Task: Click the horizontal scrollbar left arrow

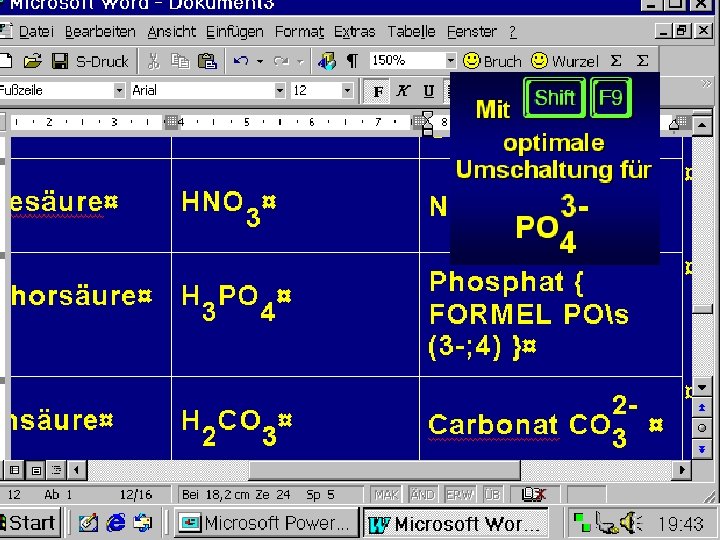Action: [x=77, y=470]
